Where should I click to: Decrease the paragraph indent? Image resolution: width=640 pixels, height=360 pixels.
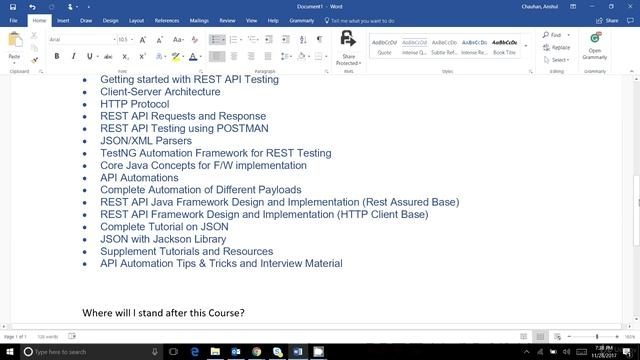click(x=269, y=39)
